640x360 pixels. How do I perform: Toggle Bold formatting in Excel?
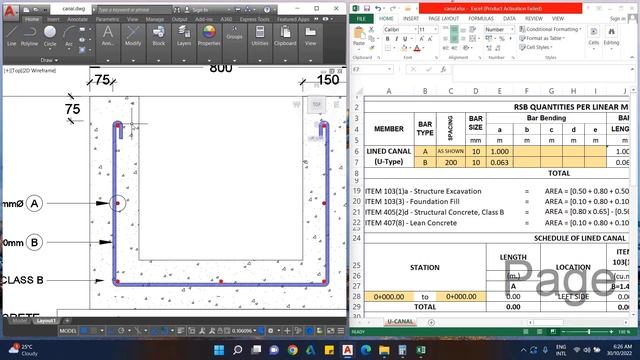tap(387, 39)
